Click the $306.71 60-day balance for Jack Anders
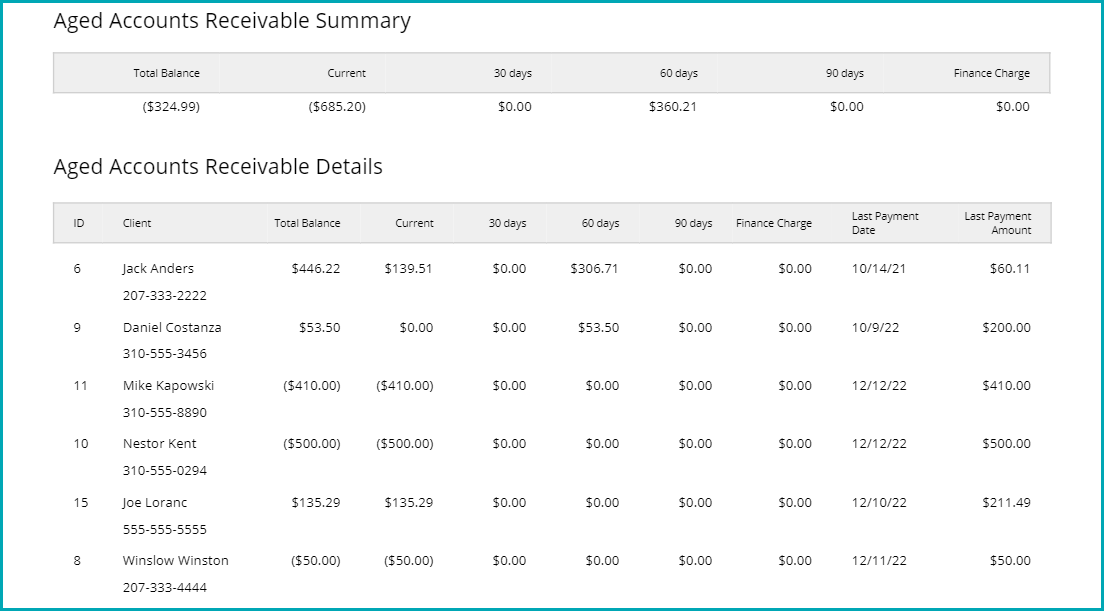This screenshot has width=1104, height=611. click(594, 269)
